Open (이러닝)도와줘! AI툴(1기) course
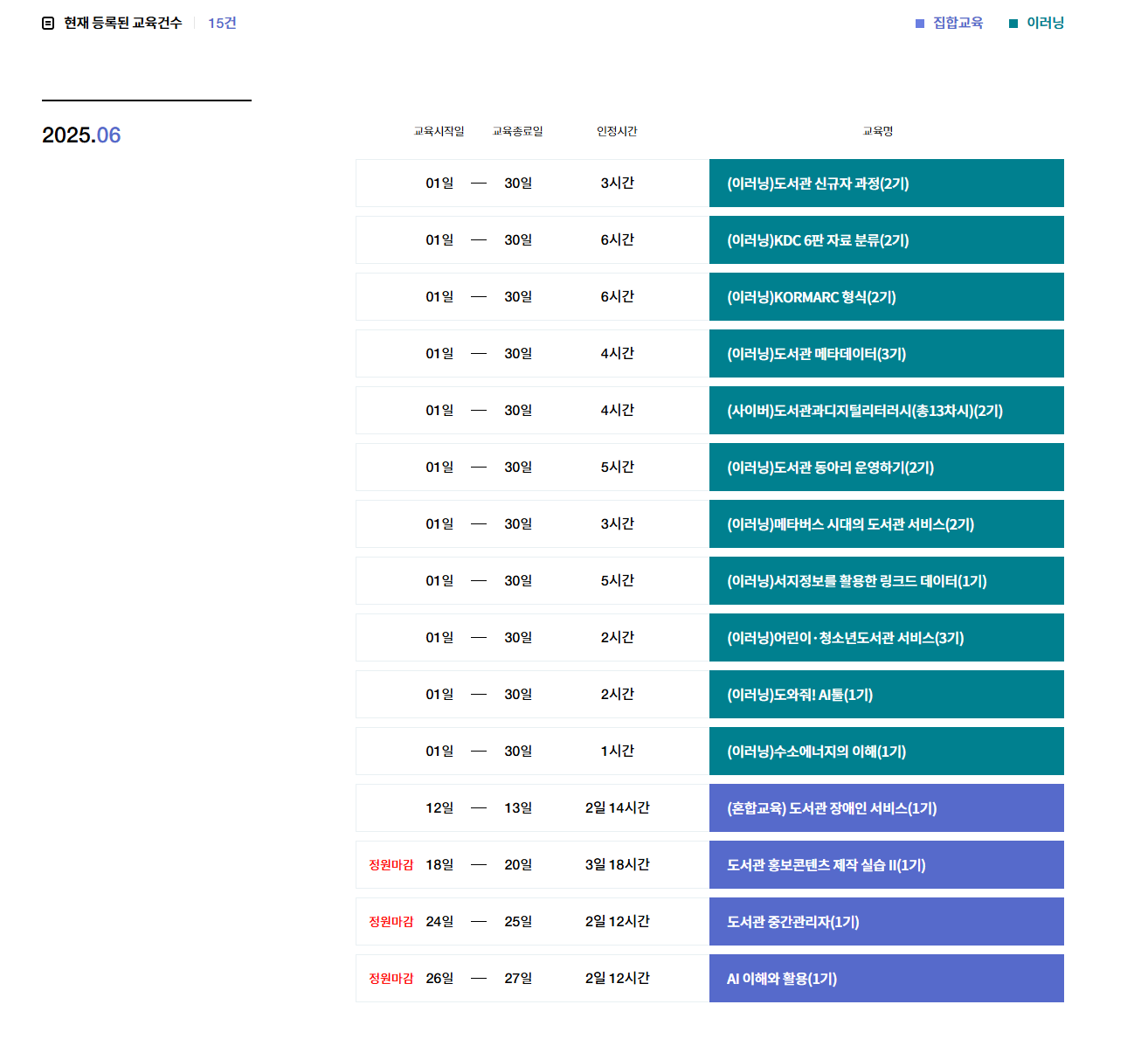This screenshot has height=1053, width=1148. point(887,695)
